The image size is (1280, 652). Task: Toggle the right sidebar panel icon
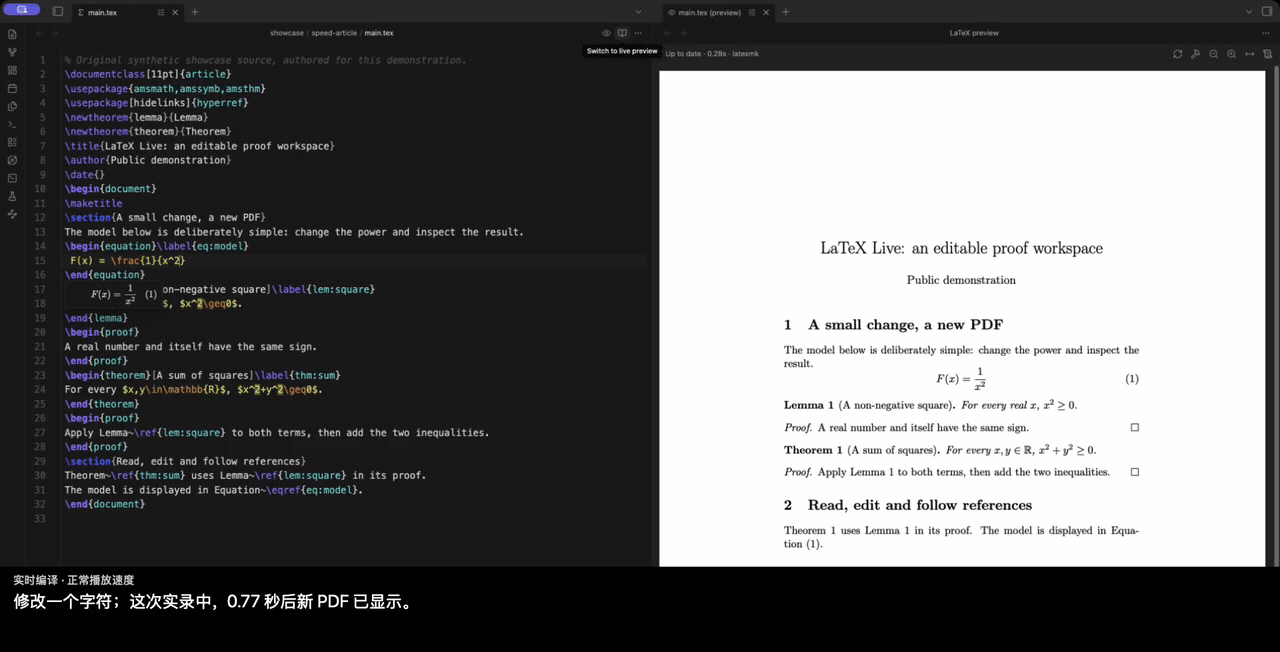coord(1267,11)
